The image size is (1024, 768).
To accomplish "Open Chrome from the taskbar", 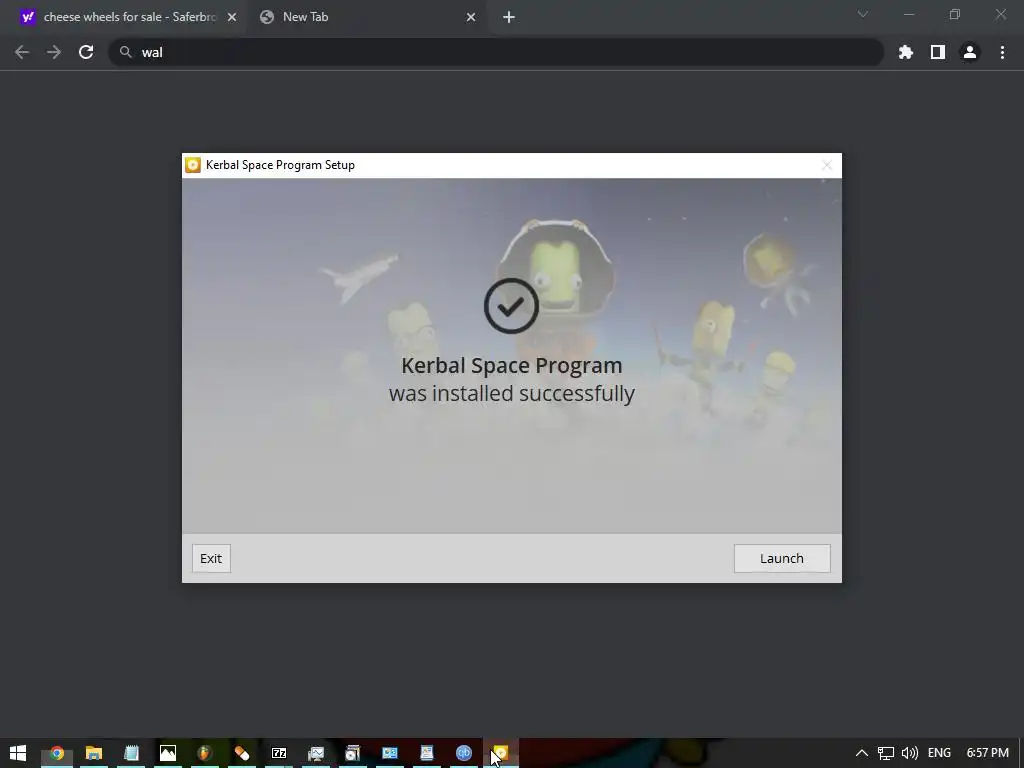I will tap(57, 753).
